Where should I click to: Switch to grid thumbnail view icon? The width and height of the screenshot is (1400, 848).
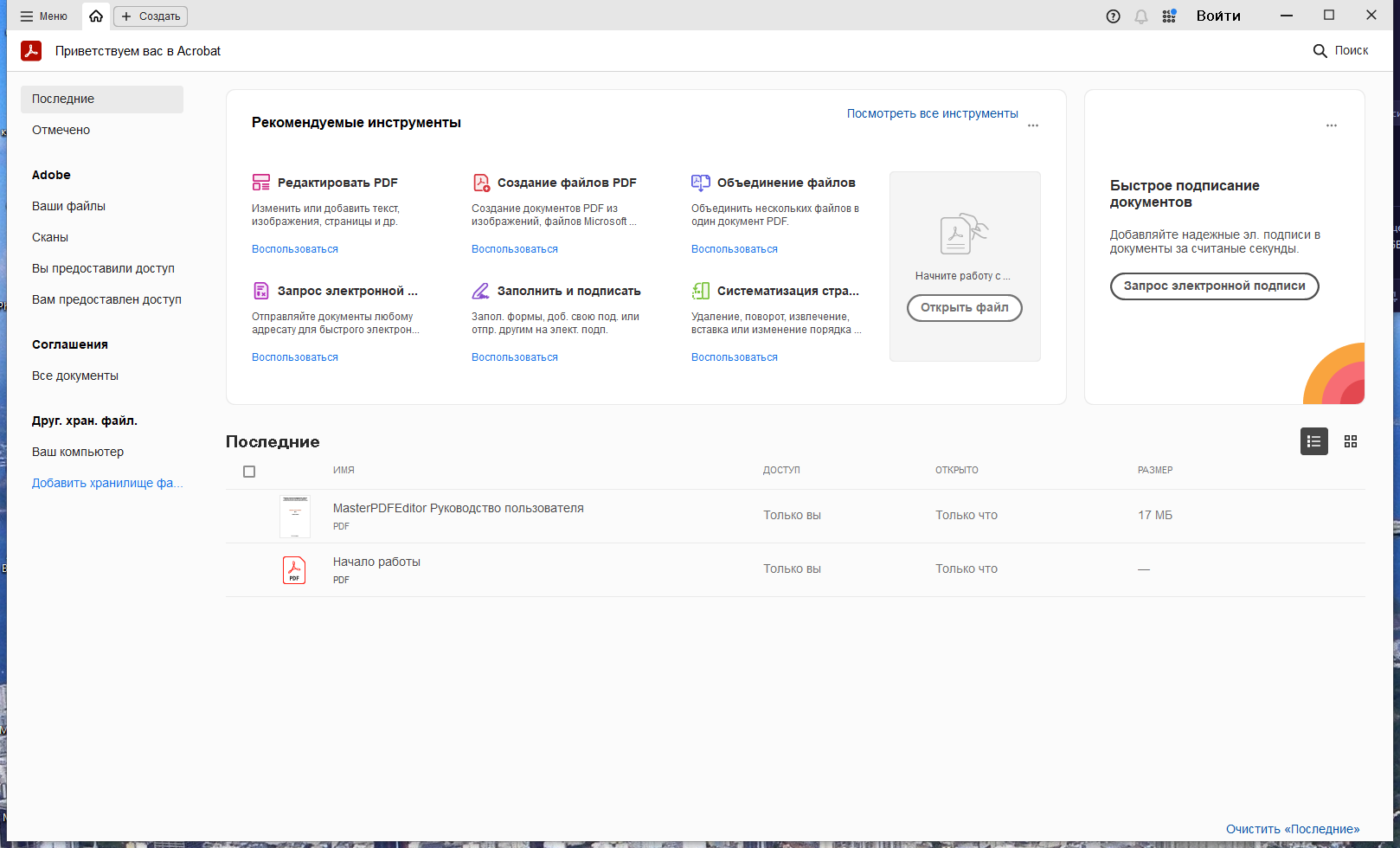point(1351,441)
